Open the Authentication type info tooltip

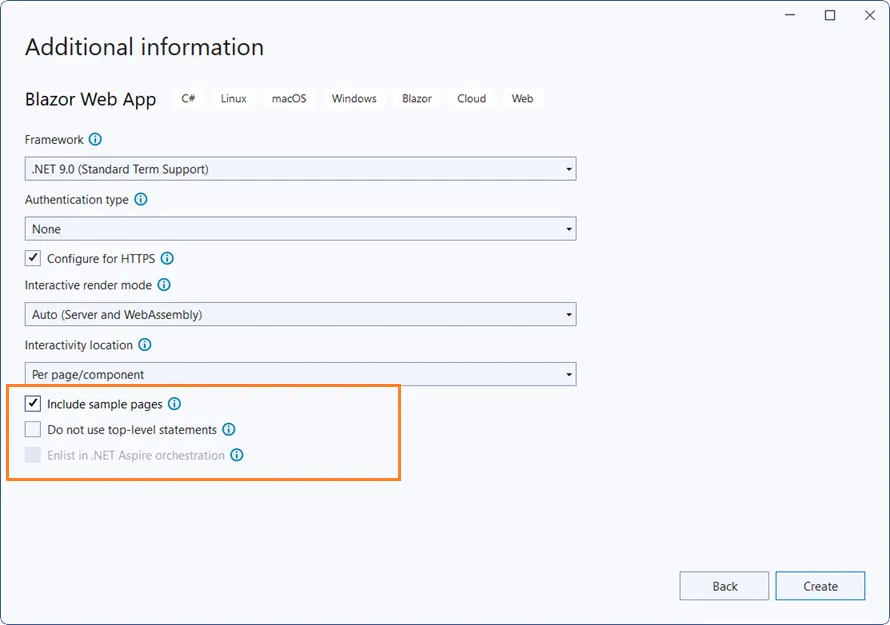coord(140,200)
